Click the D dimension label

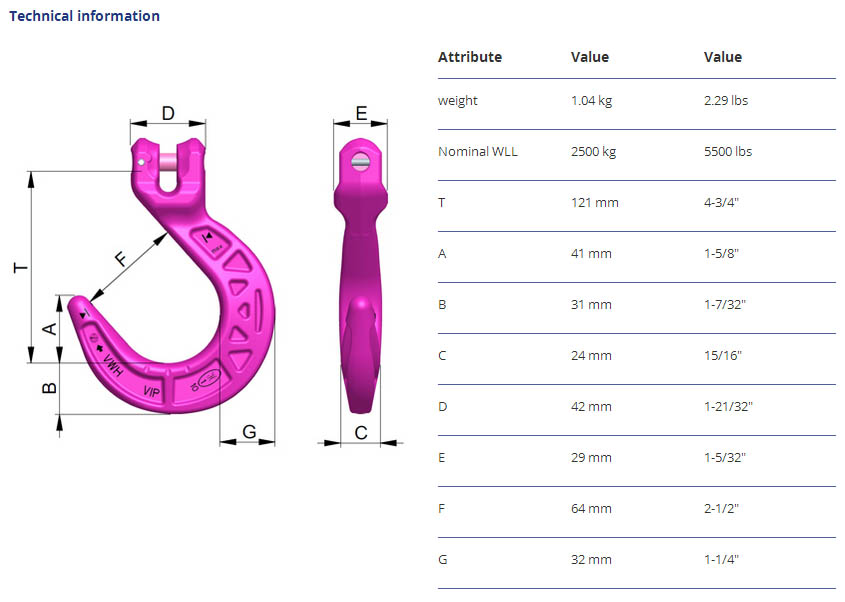click(168, 113)
